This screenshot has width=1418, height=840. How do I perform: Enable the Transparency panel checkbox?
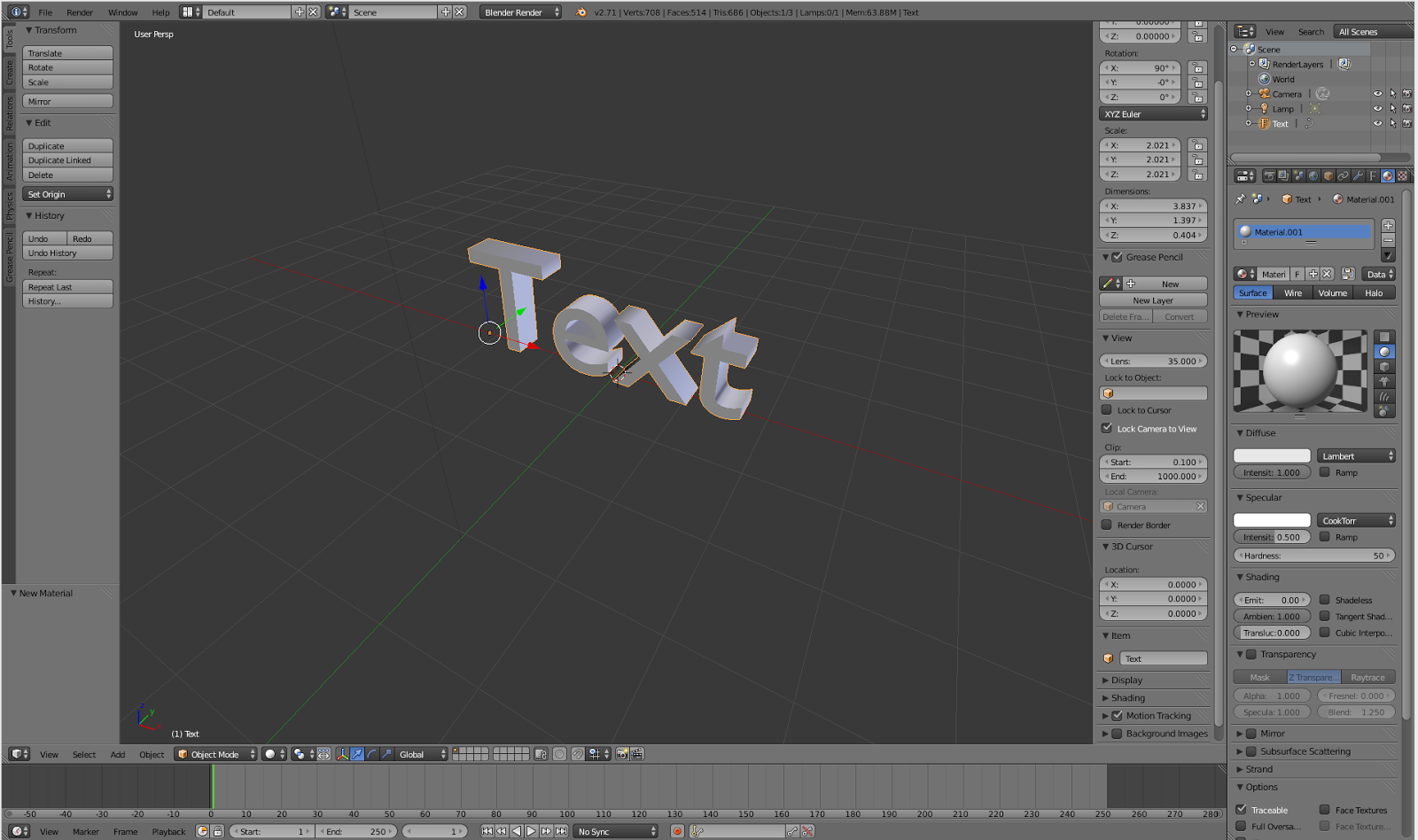[1251, 655]
